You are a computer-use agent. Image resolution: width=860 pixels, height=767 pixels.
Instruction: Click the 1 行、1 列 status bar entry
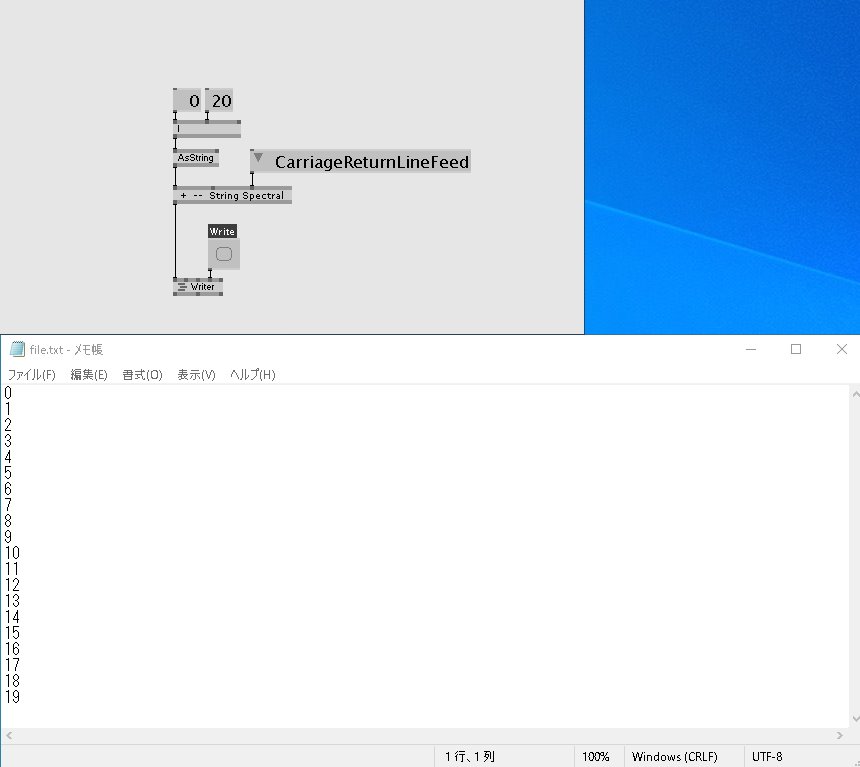click(x=469, y=757)
